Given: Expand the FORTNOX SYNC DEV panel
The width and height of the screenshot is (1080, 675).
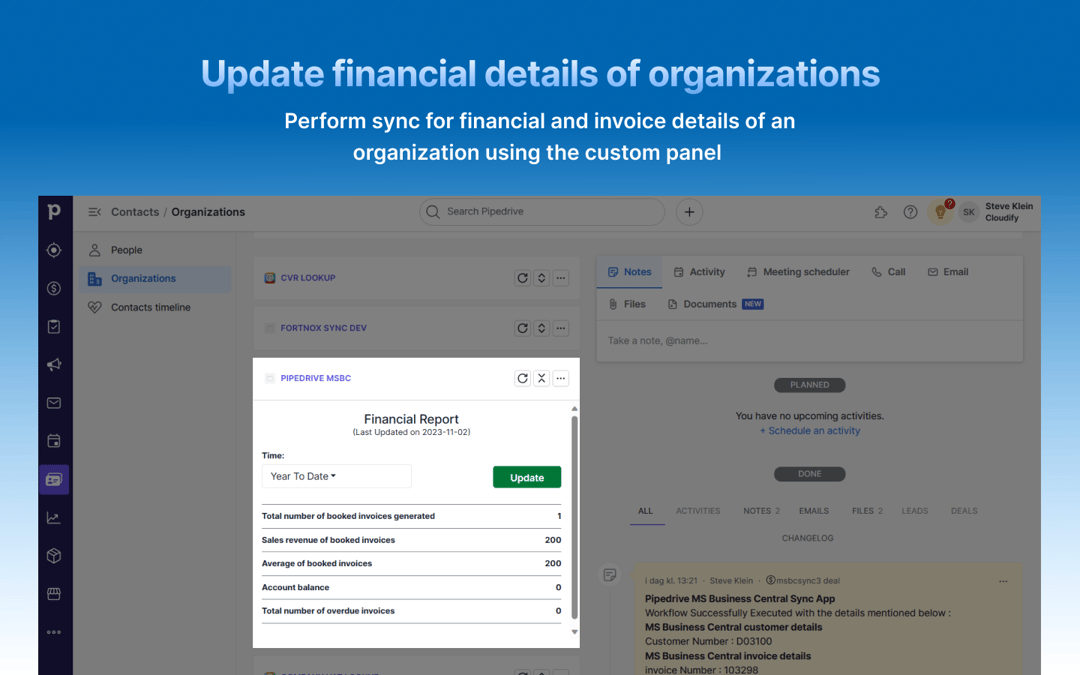Looking at the screenshot, I should (x=541, y=328).
